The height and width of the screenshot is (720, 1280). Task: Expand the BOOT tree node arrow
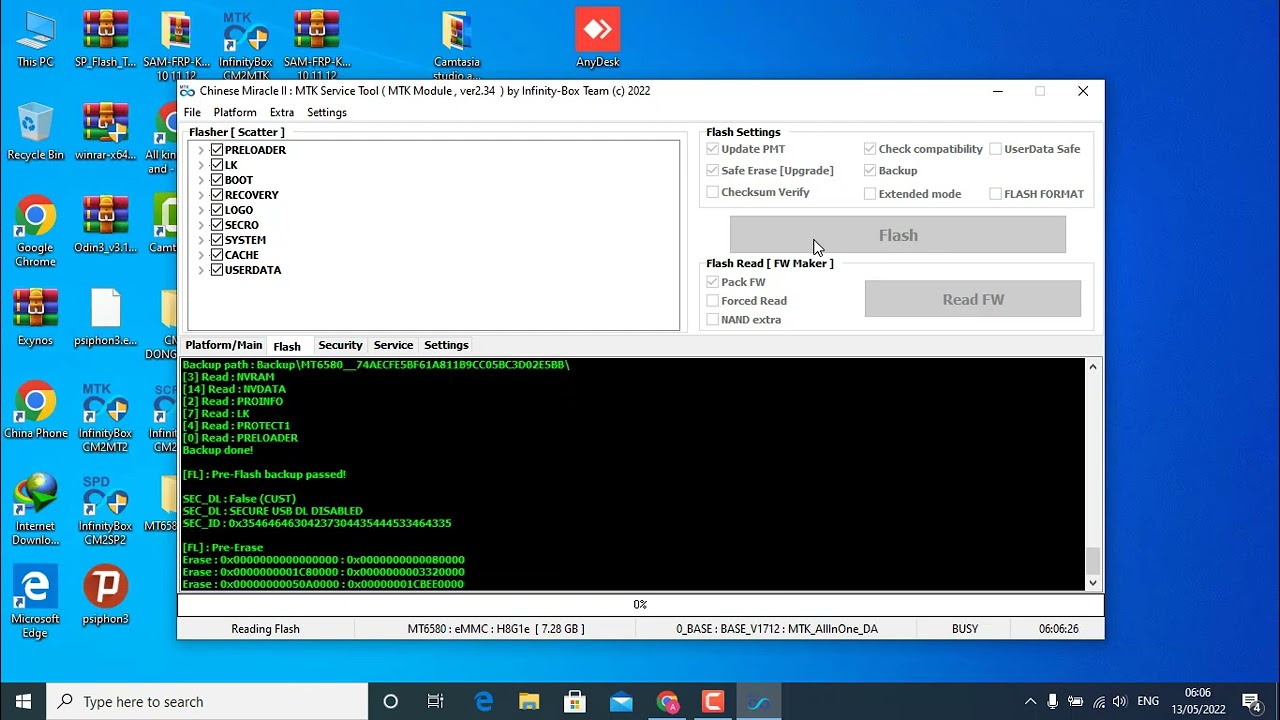[x=201, y=180]
